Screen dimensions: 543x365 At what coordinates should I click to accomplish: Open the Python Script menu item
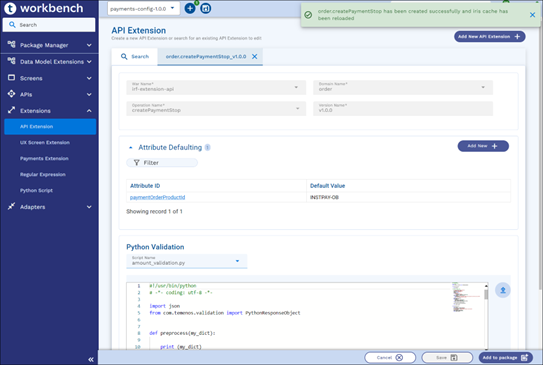click(x=36, y=190)
